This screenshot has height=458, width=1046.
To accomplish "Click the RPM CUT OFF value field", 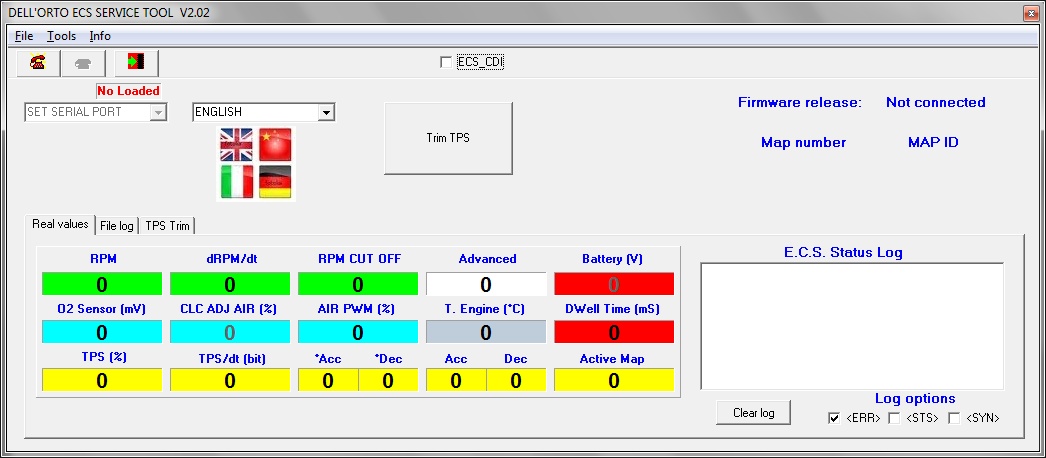I will [358, 284].
